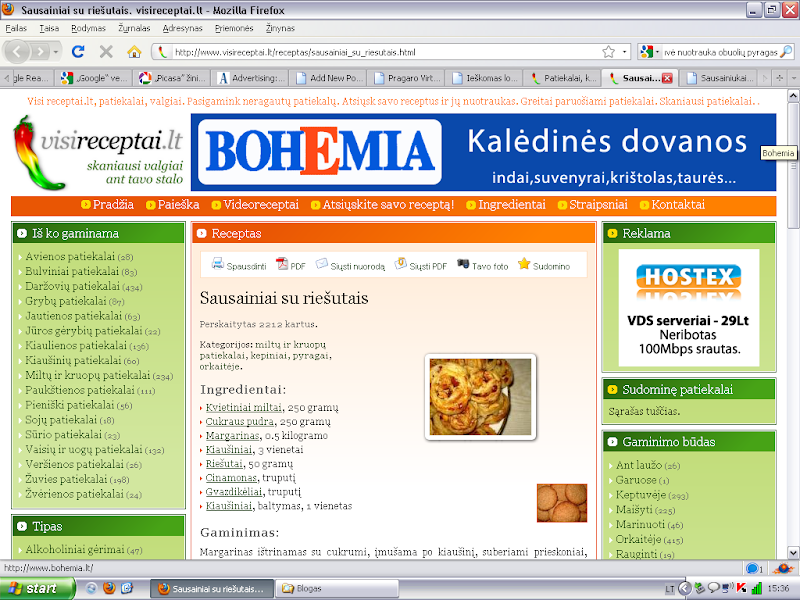This screenshot has width=800, height=600.
Task: Open the Windows start button
Action: point(36,588)
